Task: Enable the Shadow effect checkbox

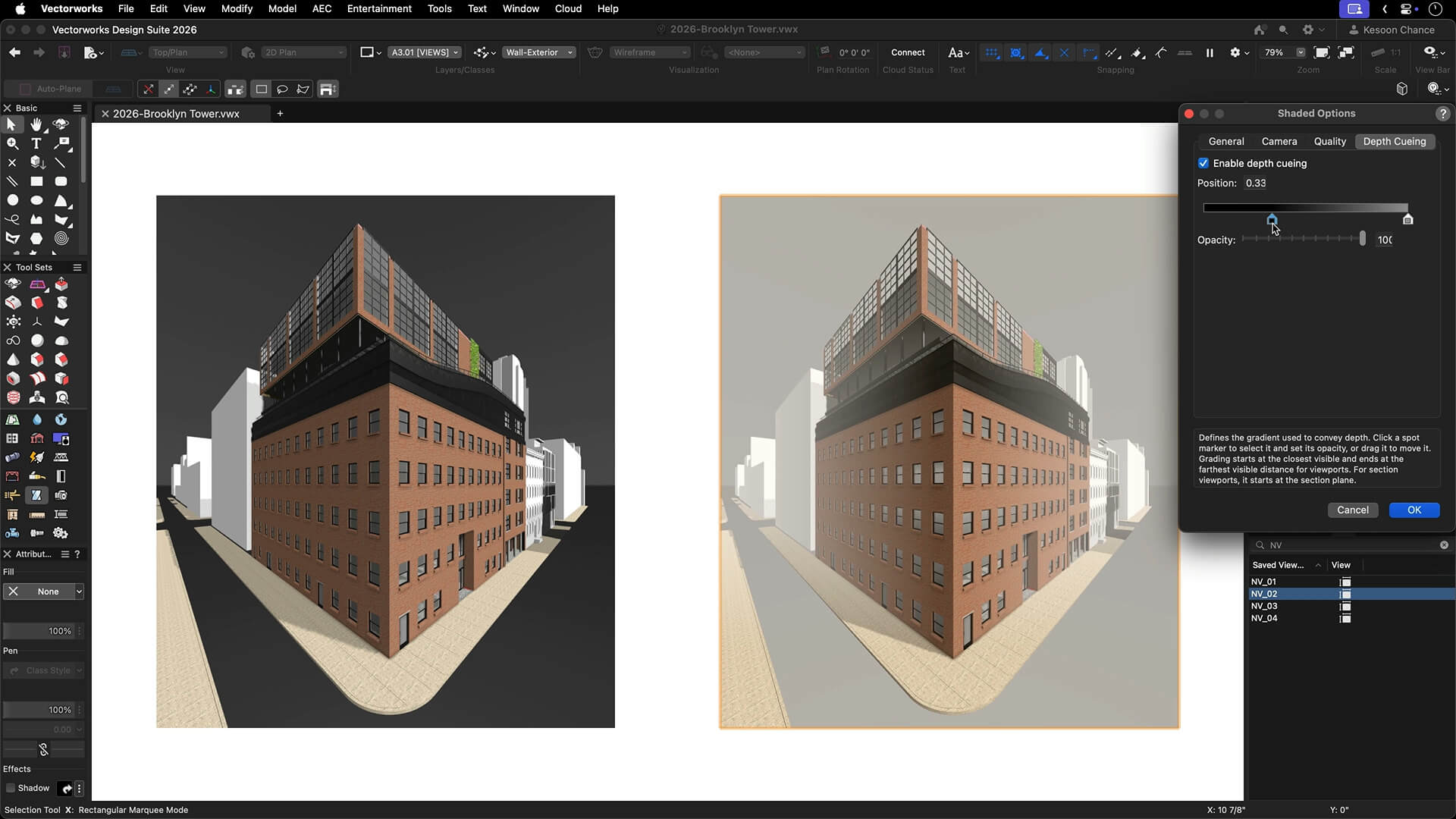Action: coord(11,788)
